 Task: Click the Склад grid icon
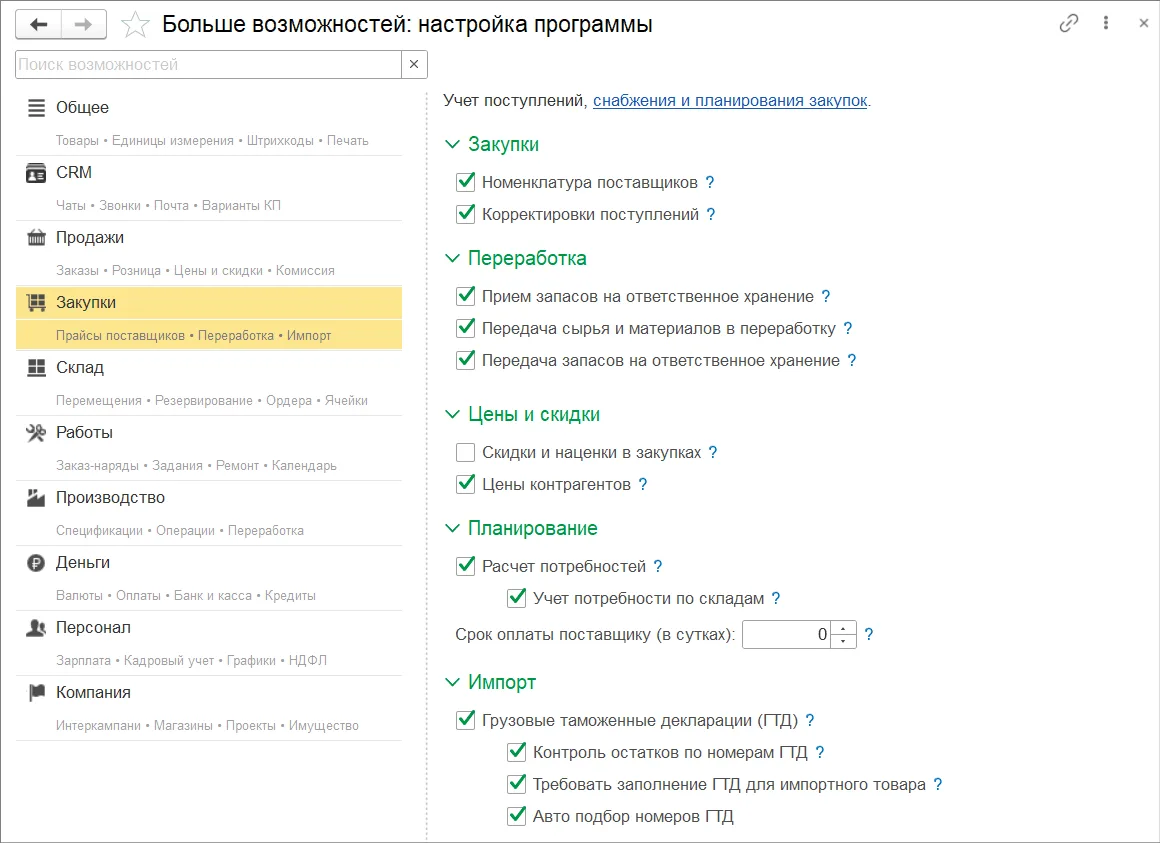click(36, 368)
